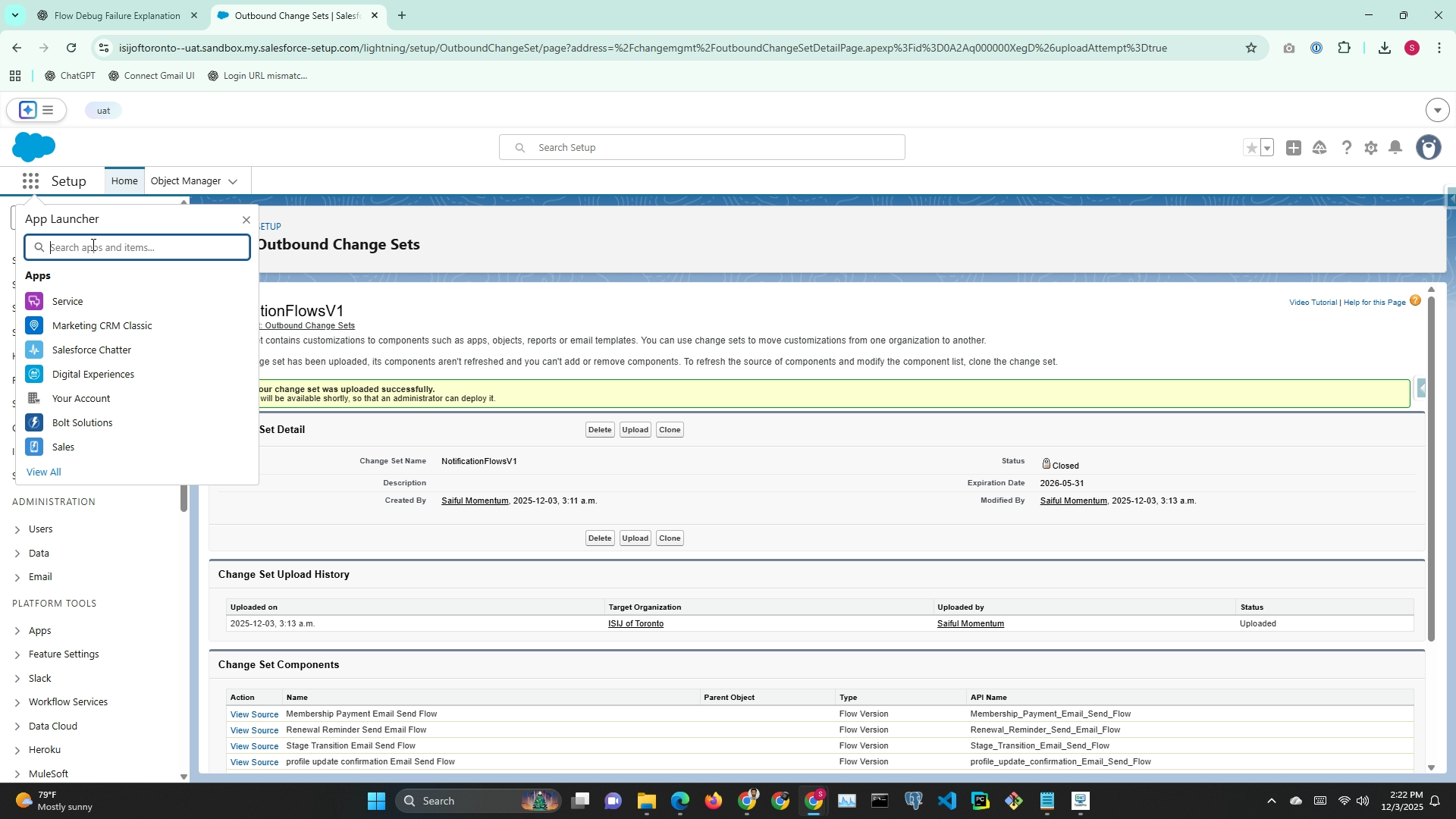Click the Global Actions plus icon
This screenshot has width=1456, height=819.
1294,148
